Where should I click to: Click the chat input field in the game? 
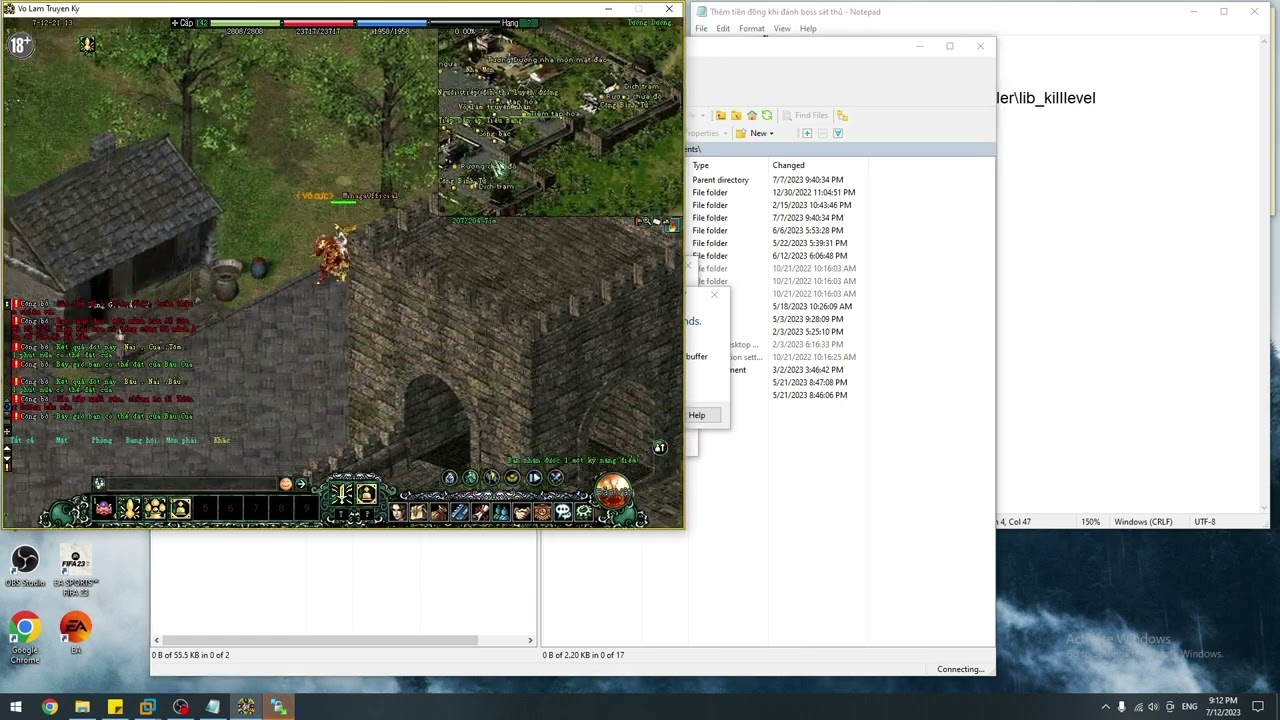pos(190,484)
